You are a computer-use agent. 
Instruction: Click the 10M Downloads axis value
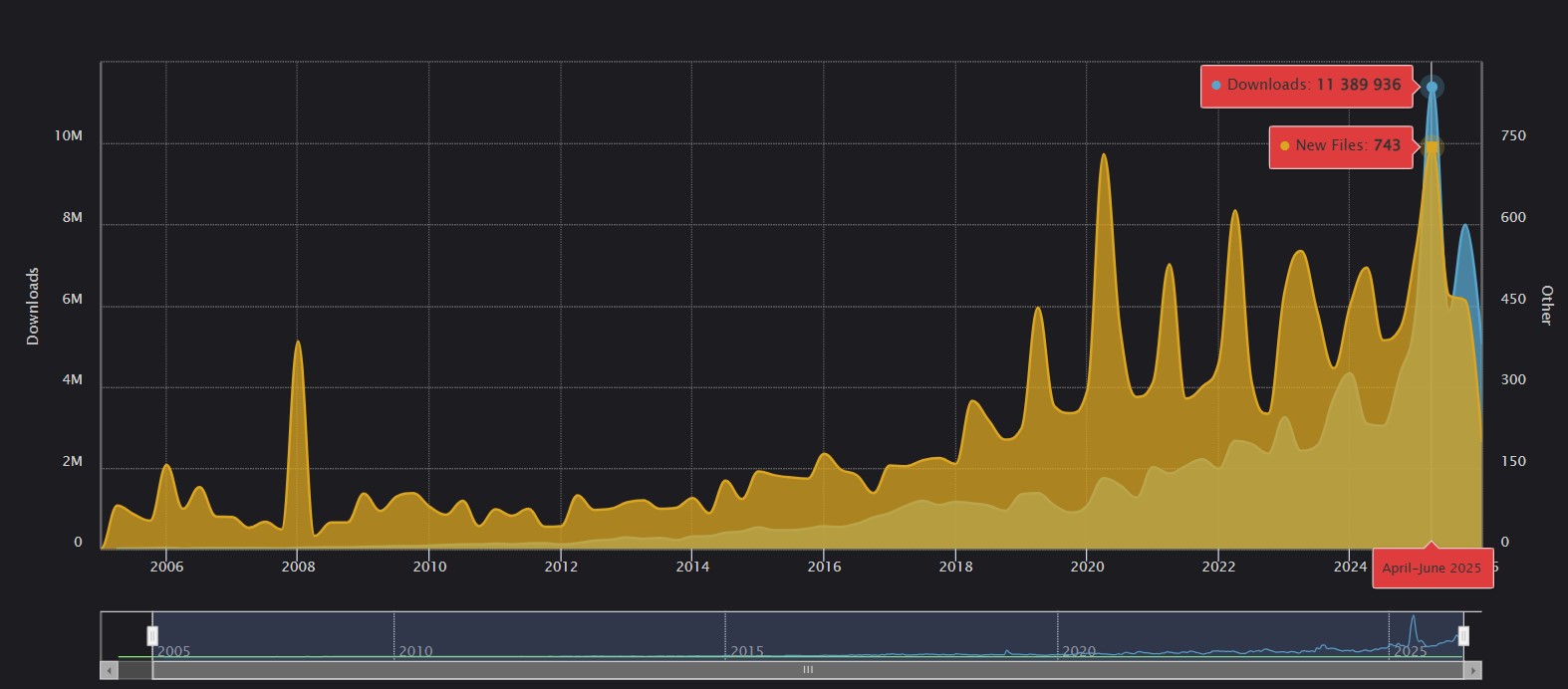coord(69,135)
